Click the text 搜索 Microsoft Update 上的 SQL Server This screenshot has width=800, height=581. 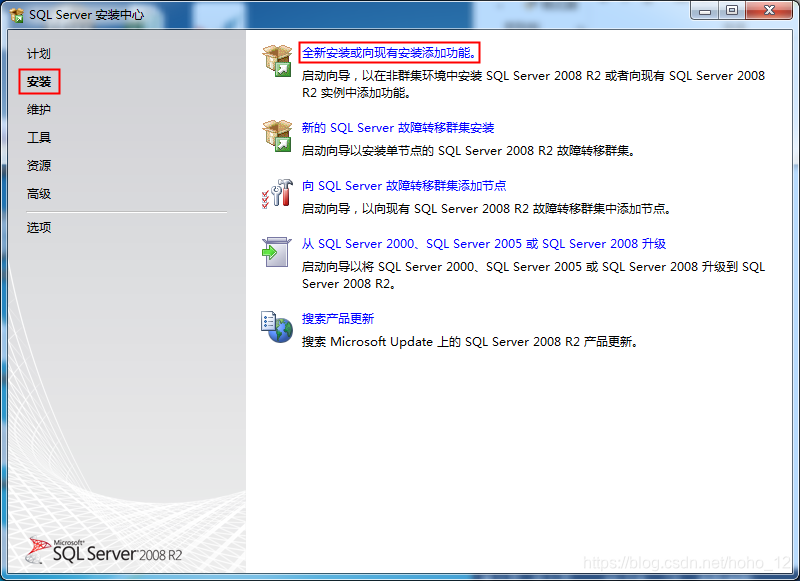click(x=470, y=342)
